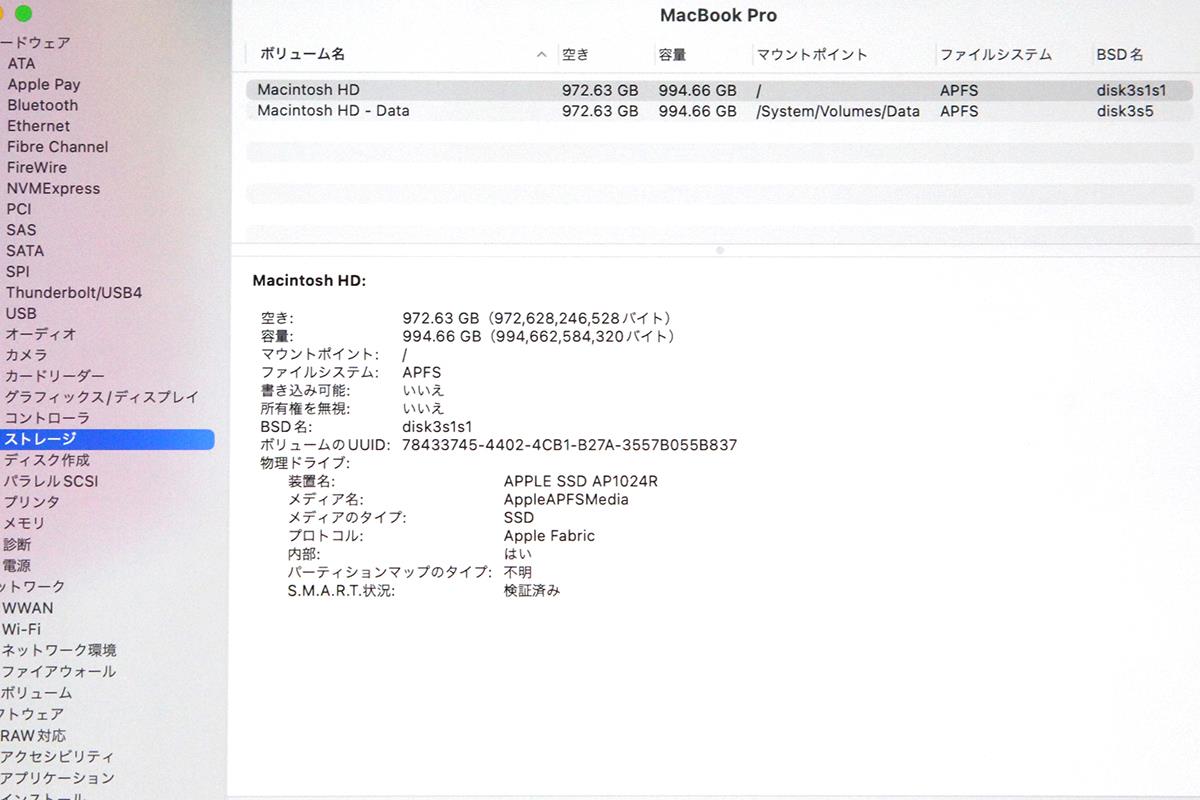Open the プリンタ sidebar entry

coord(31,502)
